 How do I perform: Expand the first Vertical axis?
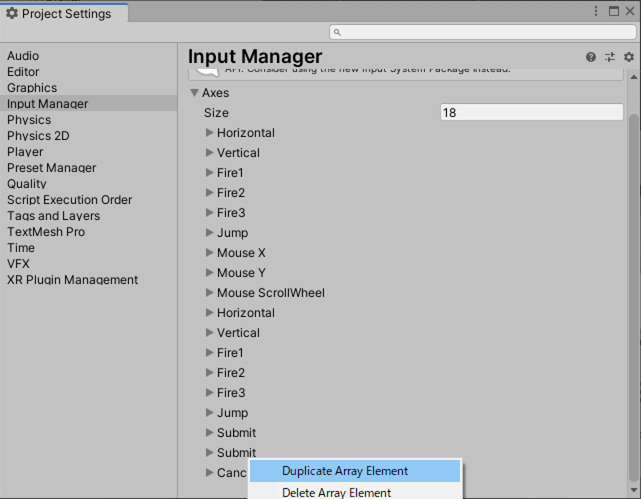click(209, 152)
